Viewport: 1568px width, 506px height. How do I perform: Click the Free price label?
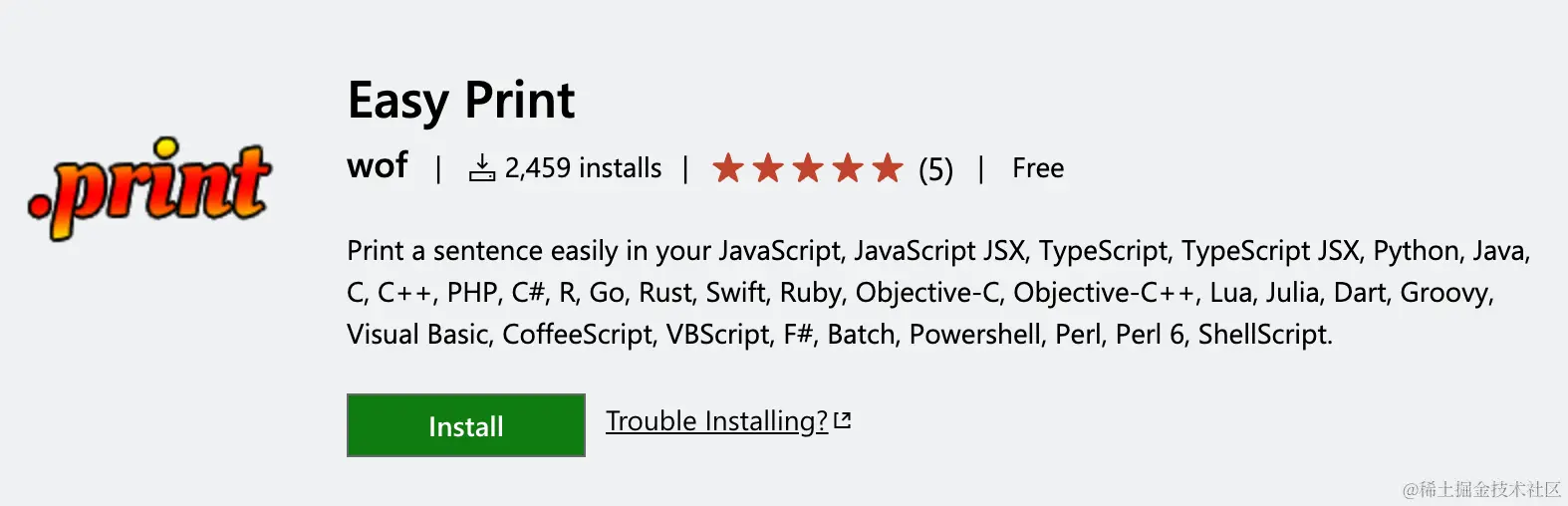pyautogui.click(x=1038, y=167)
